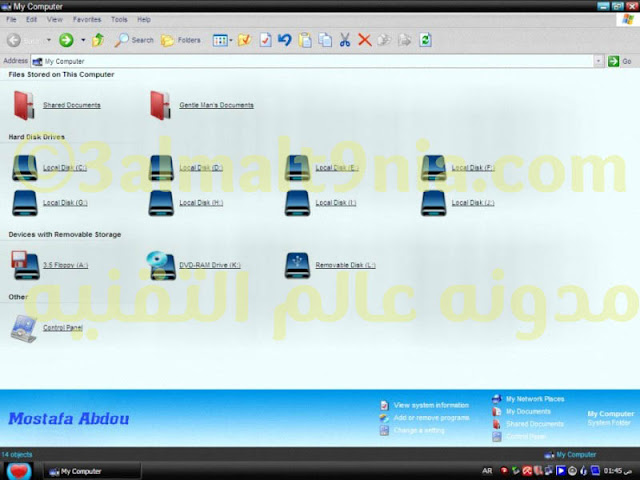Viewport: 640px width, 480px height.
Task: Expand the Views dropdown arrow
Action: (x=231, y=40)
